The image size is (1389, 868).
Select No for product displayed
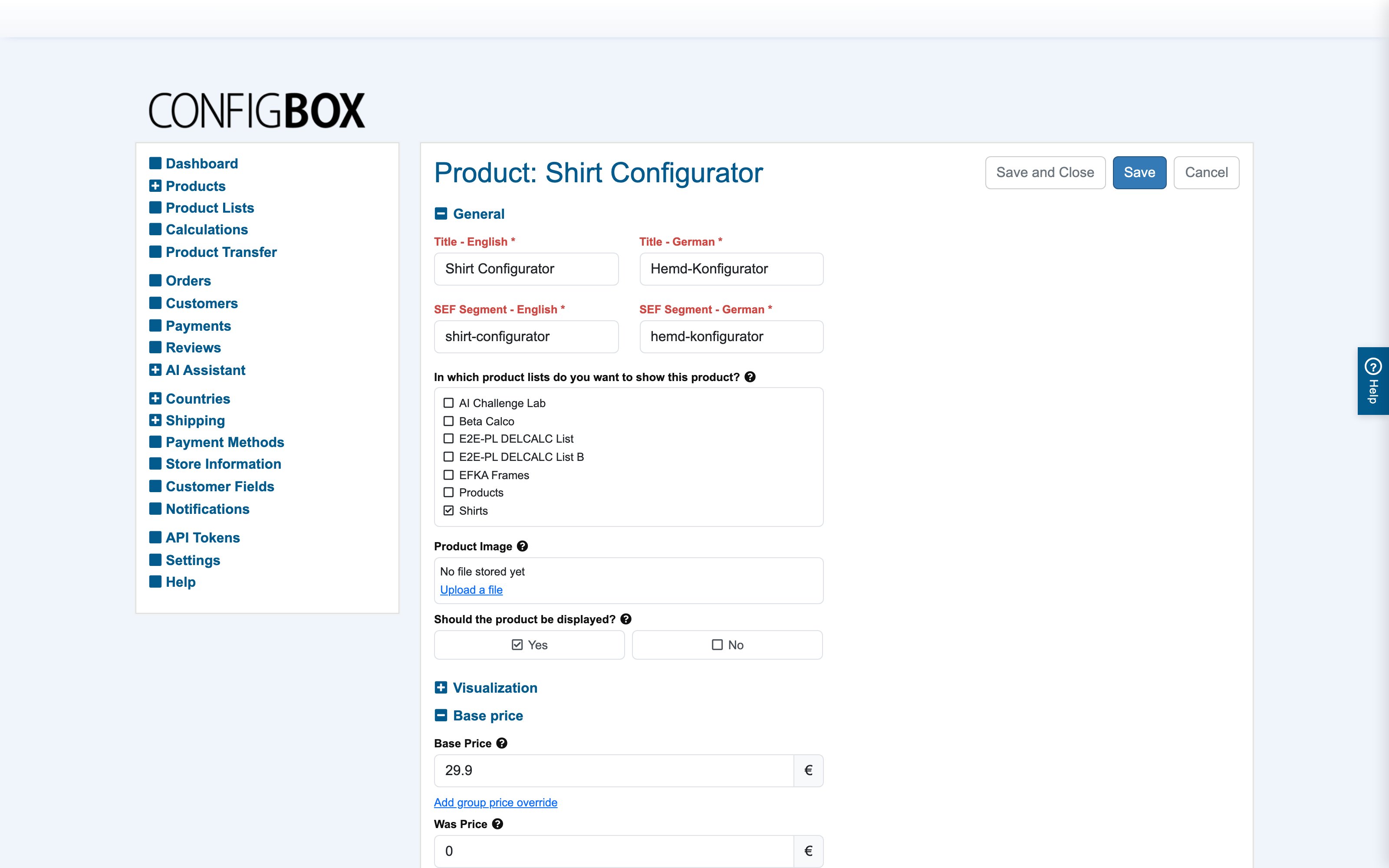pos(727,644)
